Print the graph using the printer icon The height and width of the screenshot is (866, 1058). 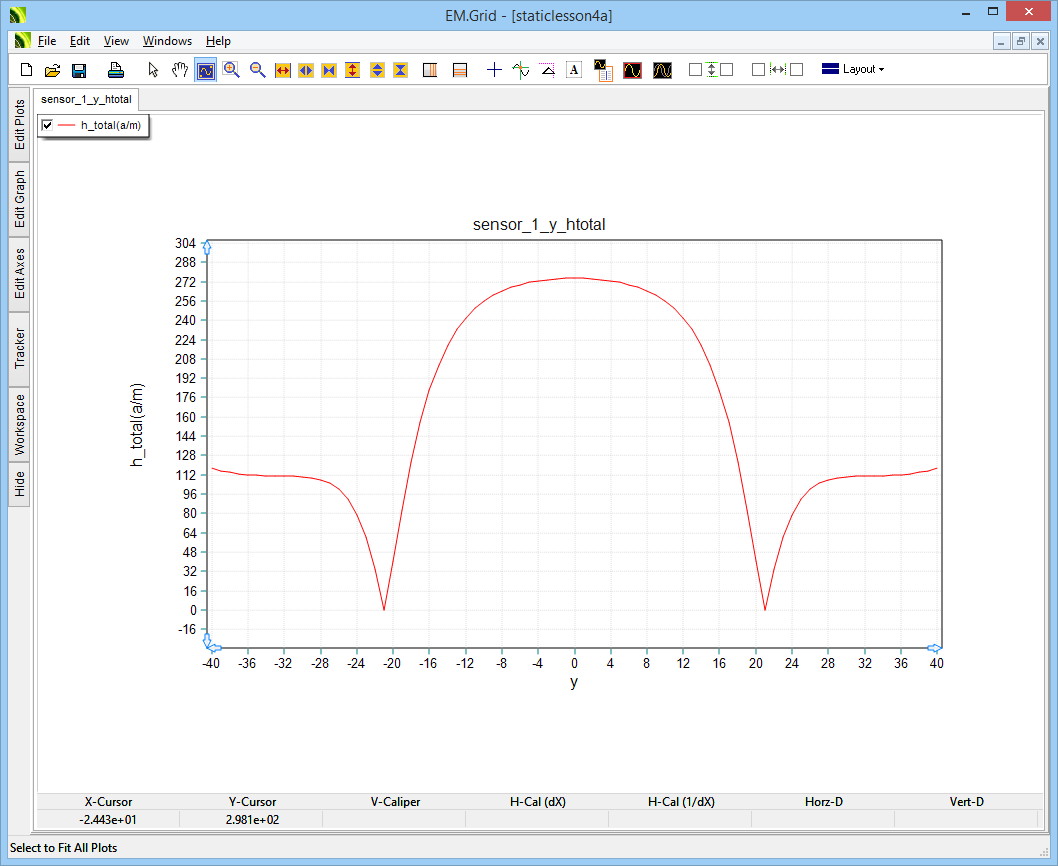click(x=116, y=70)
